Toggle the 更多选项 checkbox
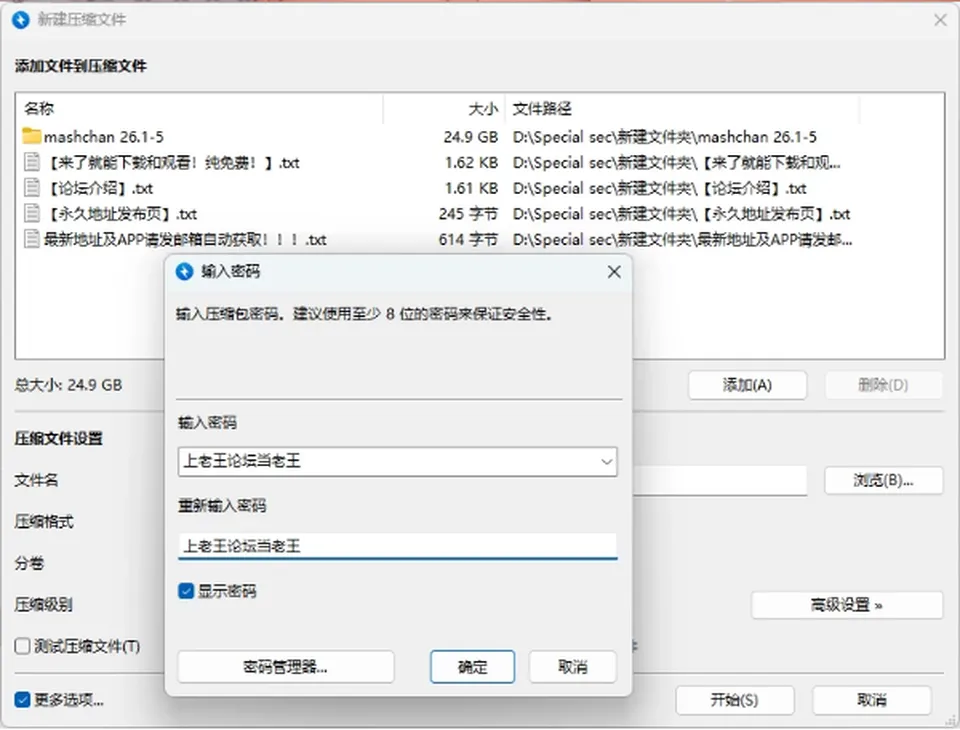The height and width of the screenshot is (730, 960). [22, 700]
